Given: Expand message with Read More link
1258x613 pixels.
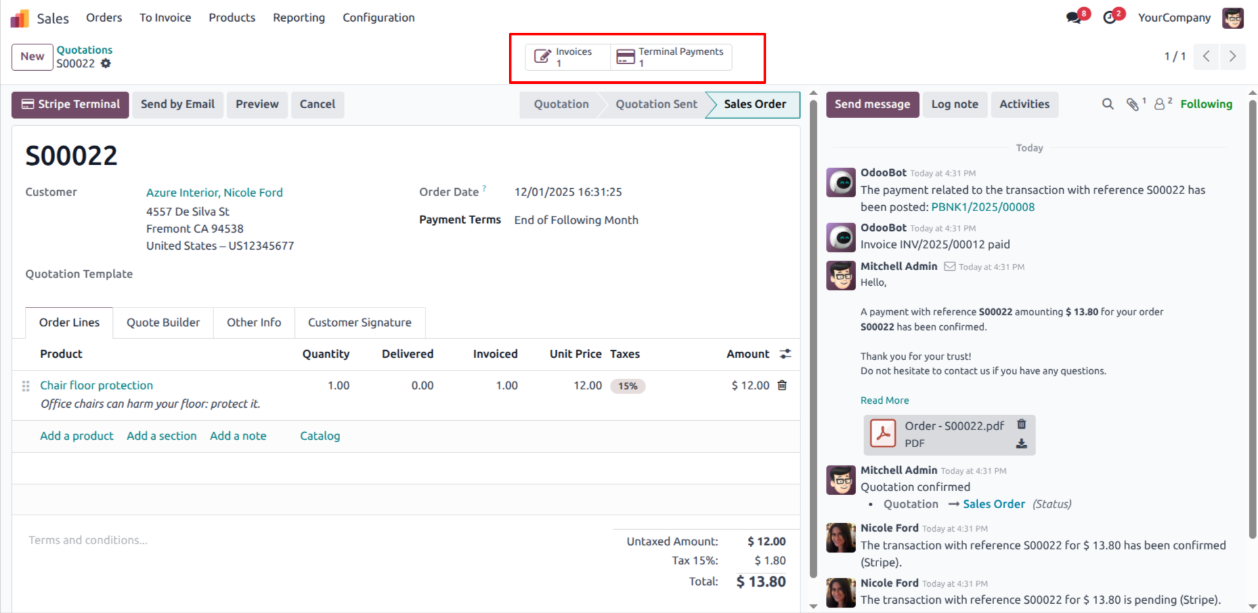Looking at the screenshot, I should (884, 401).
